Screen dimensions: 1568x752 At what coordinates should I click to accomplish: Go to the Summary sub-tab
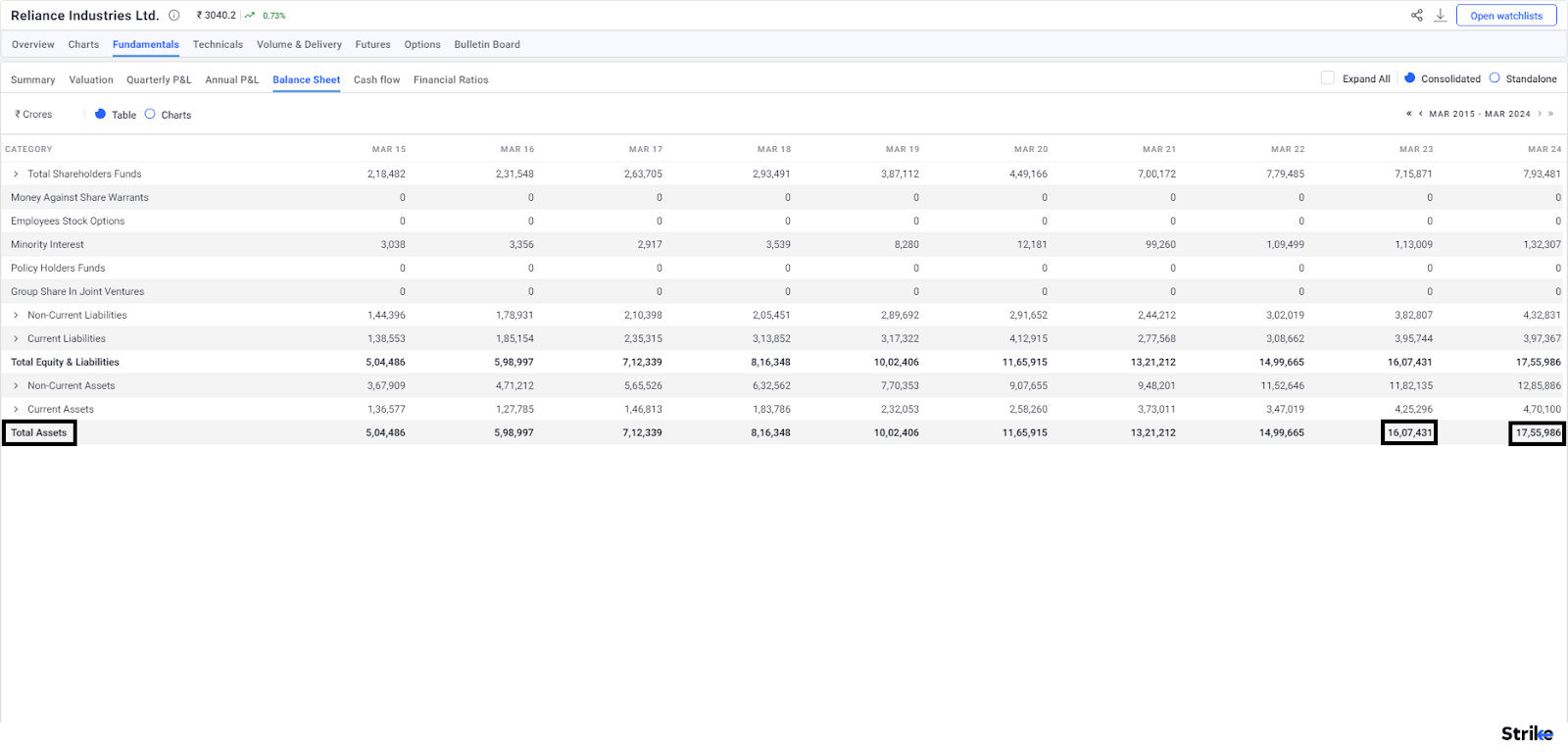click(x=33, y=79)
